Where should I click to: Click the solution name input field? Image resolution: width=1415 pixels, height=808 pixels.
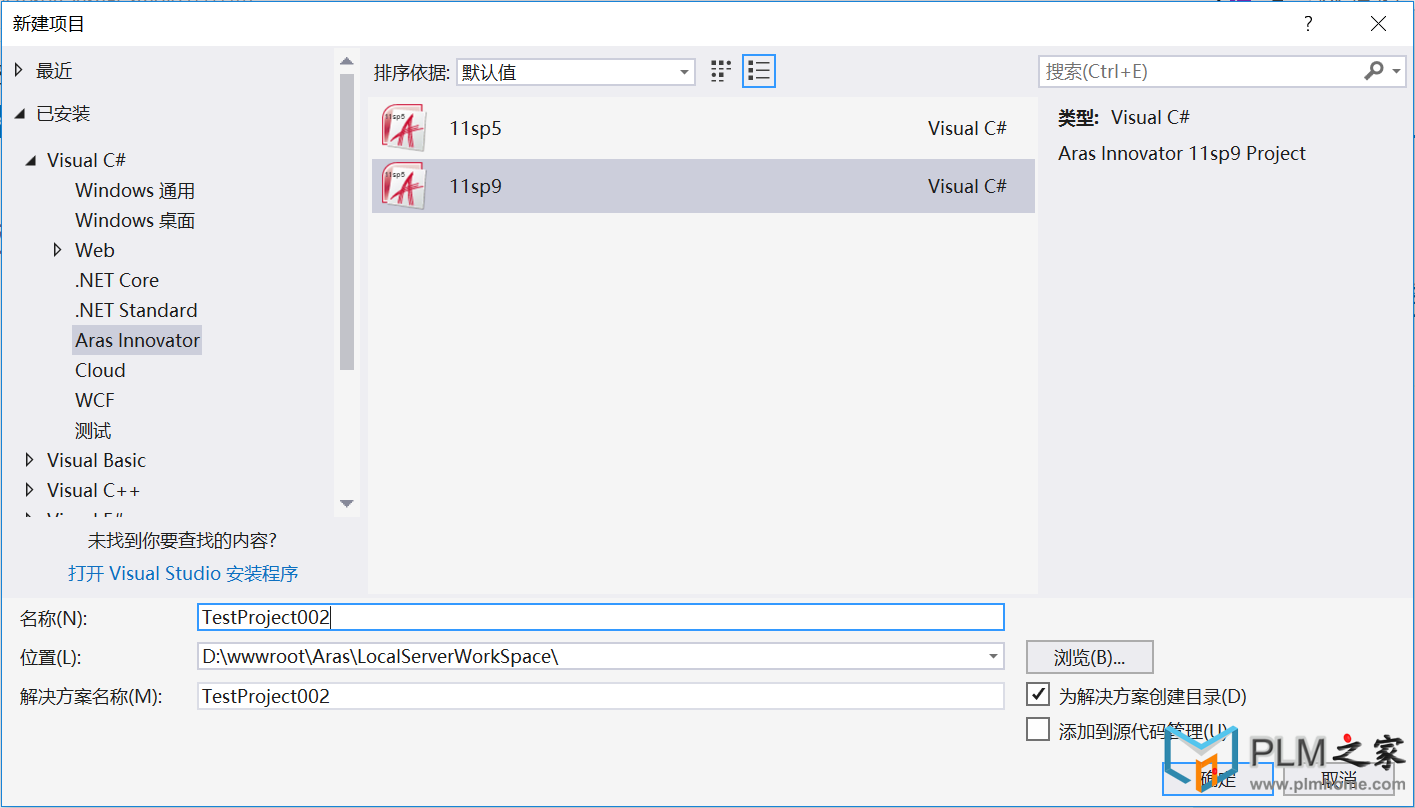pyautogui.click(x=601, y=696)
